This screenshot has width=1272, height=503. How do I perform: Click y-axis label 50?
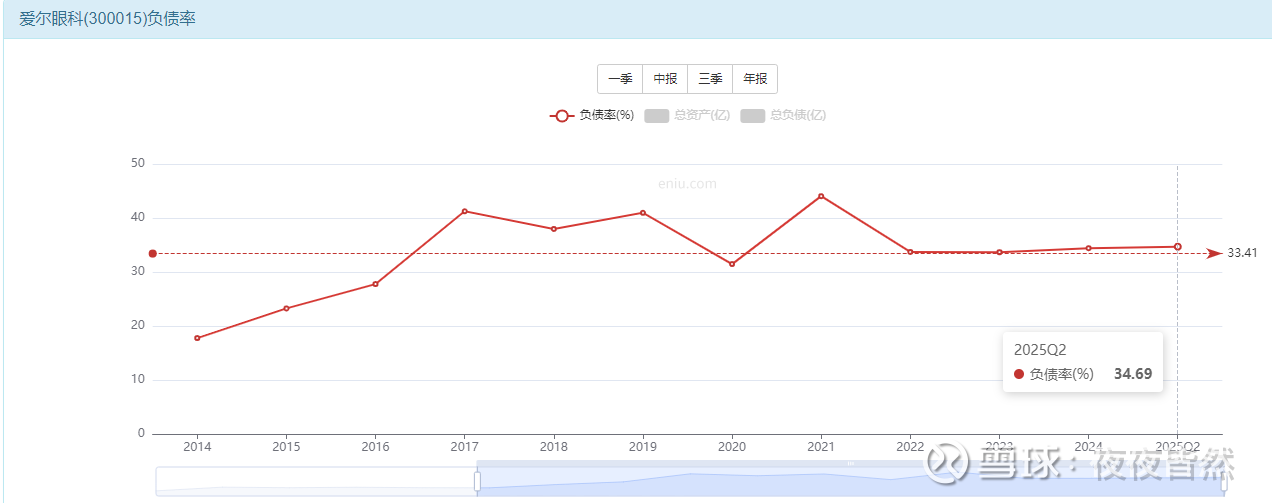(x=138, y=164)
